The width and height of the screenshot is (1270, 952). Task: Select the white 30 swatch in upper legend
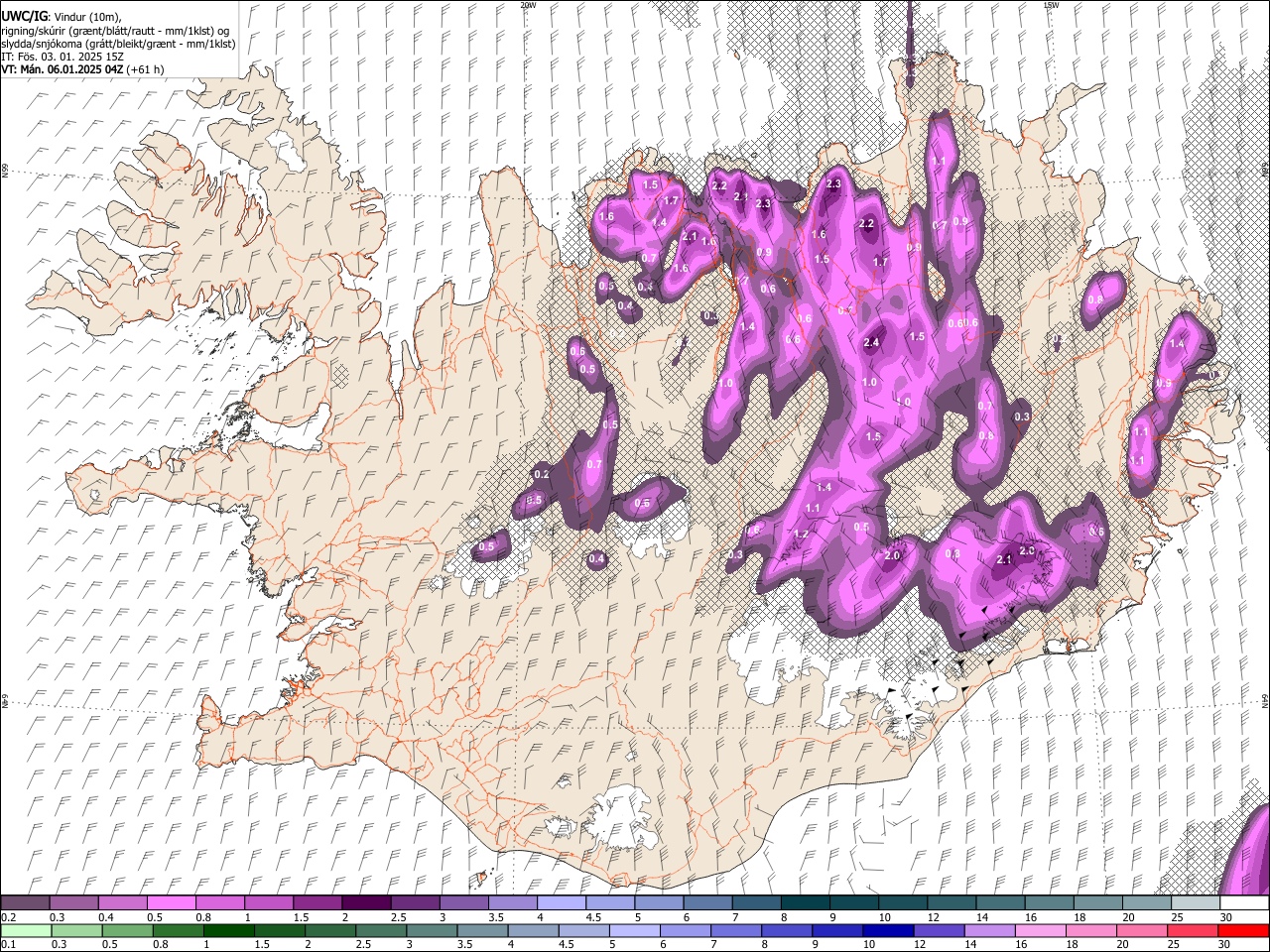1243,902
